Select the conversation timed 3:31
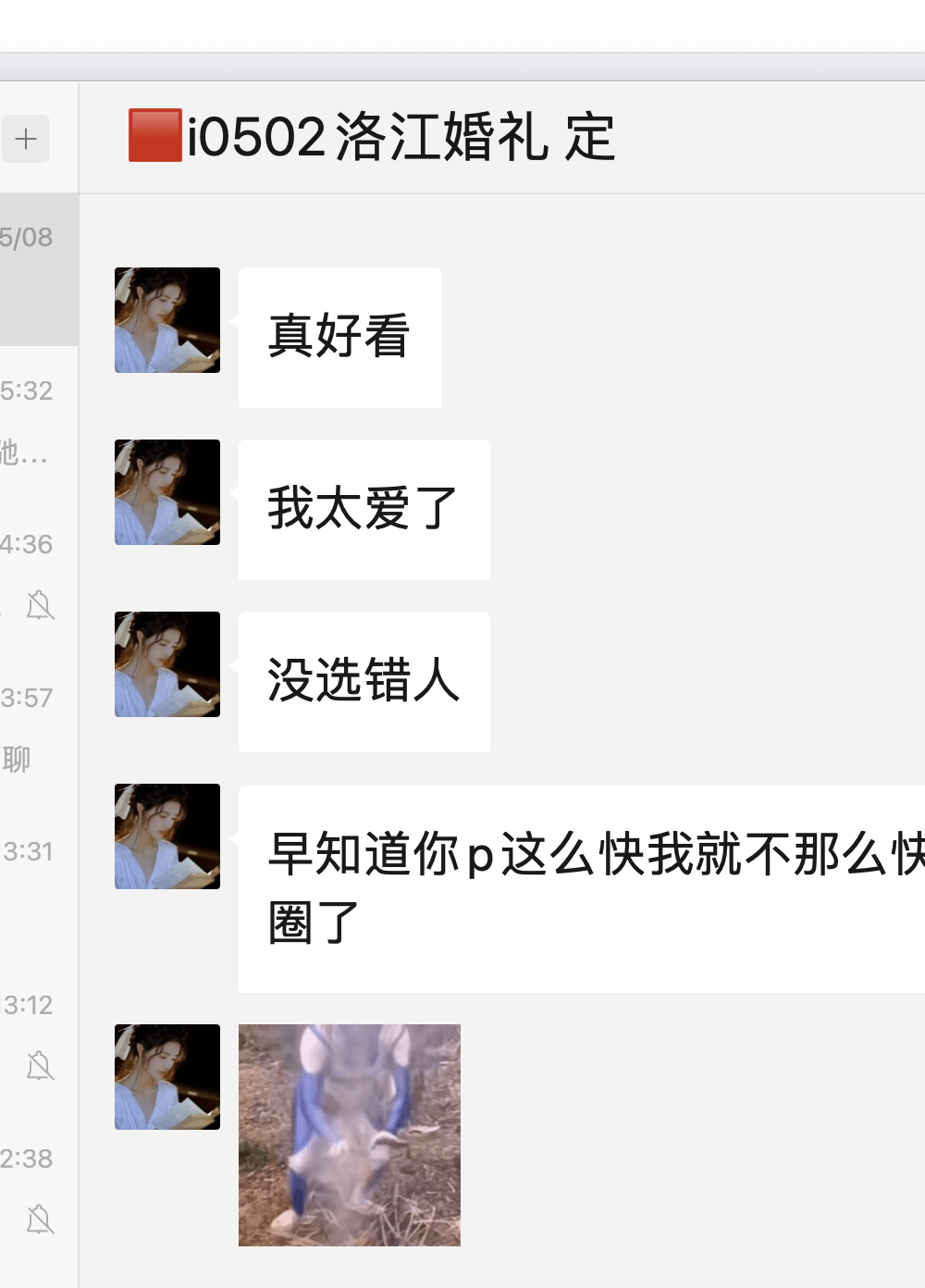The height and width of the screenshot is (1288, 925). coord(39,884)
